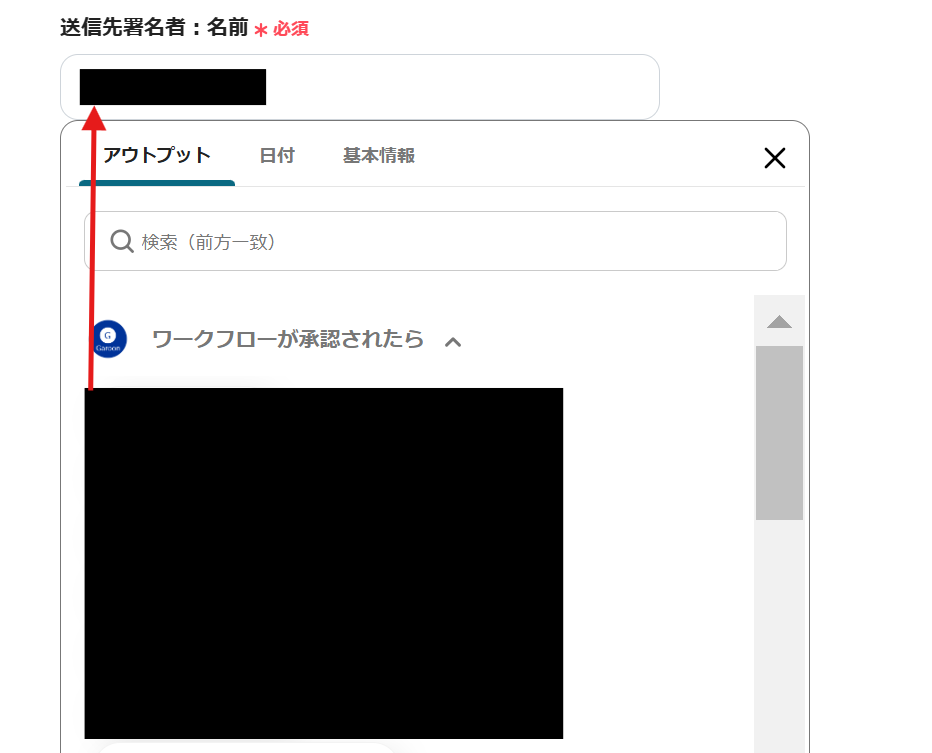The height and width of the screenshot is (753, 932).
Task: Switch to the アウトプット tab
Action: 157,156
